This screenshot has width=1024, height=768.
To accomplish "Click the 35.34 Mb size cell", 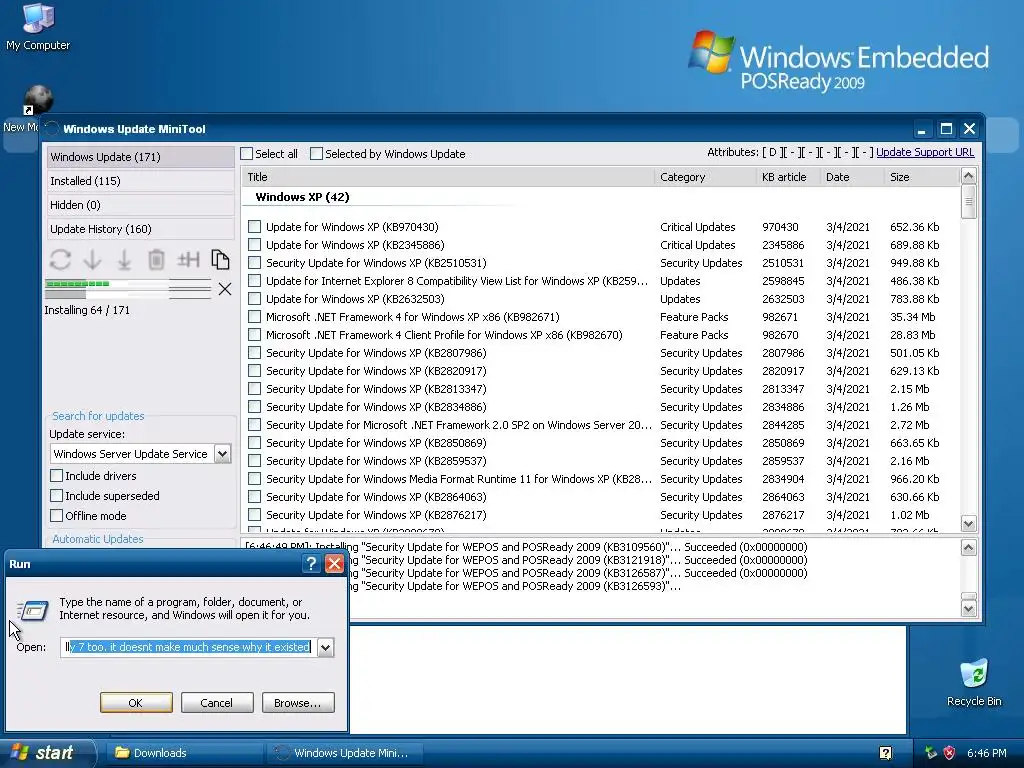I will [x=912, y=317].
